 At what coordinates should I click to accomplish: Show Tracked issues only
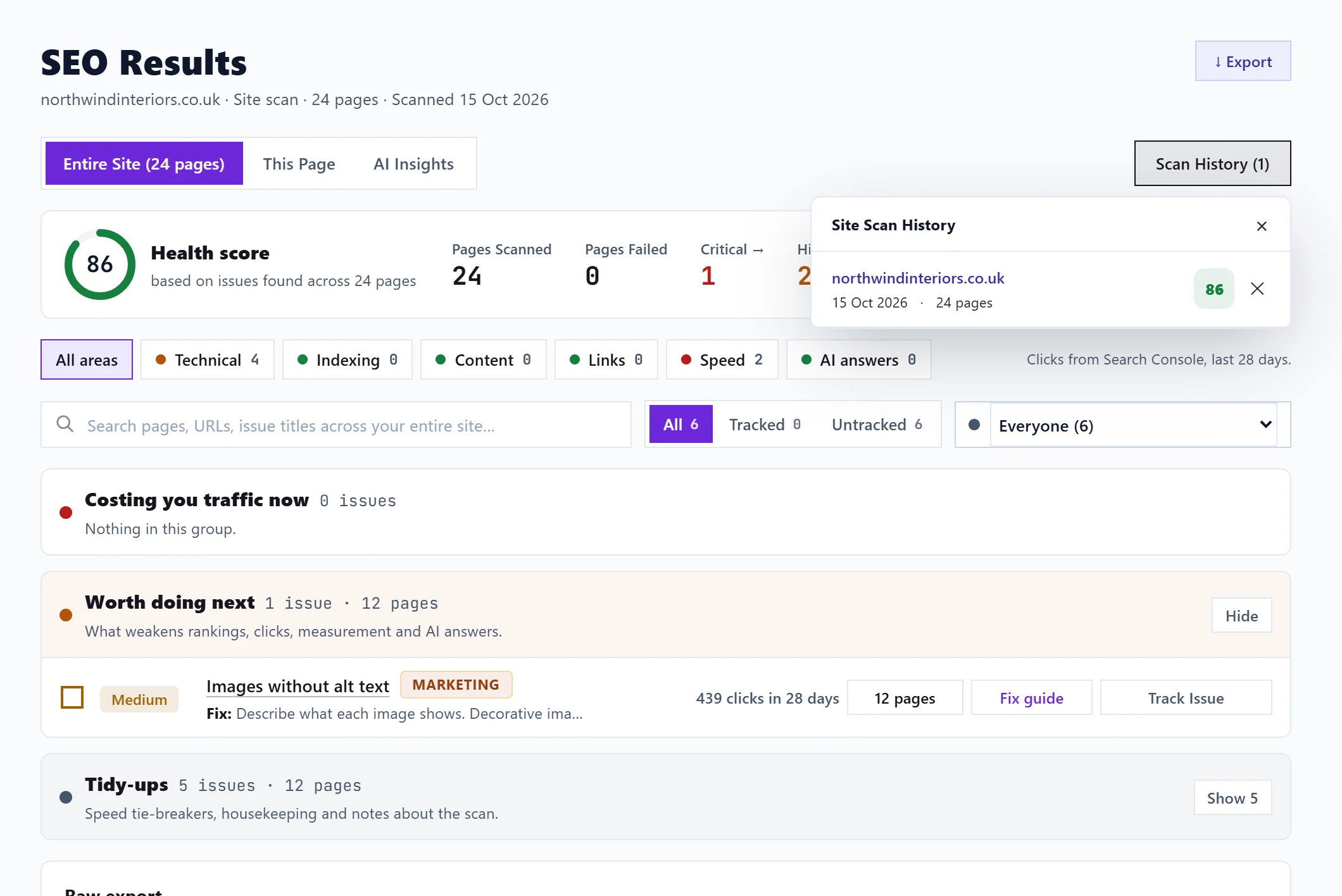765,424
